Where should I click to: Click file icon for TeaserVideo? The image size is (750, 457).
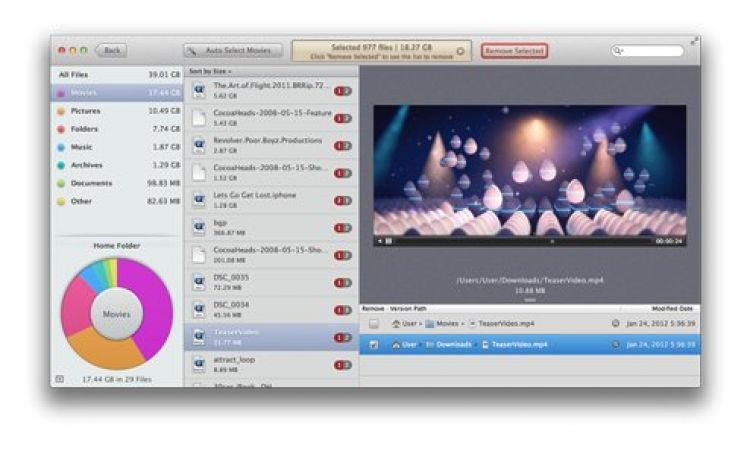click(199, 337)
